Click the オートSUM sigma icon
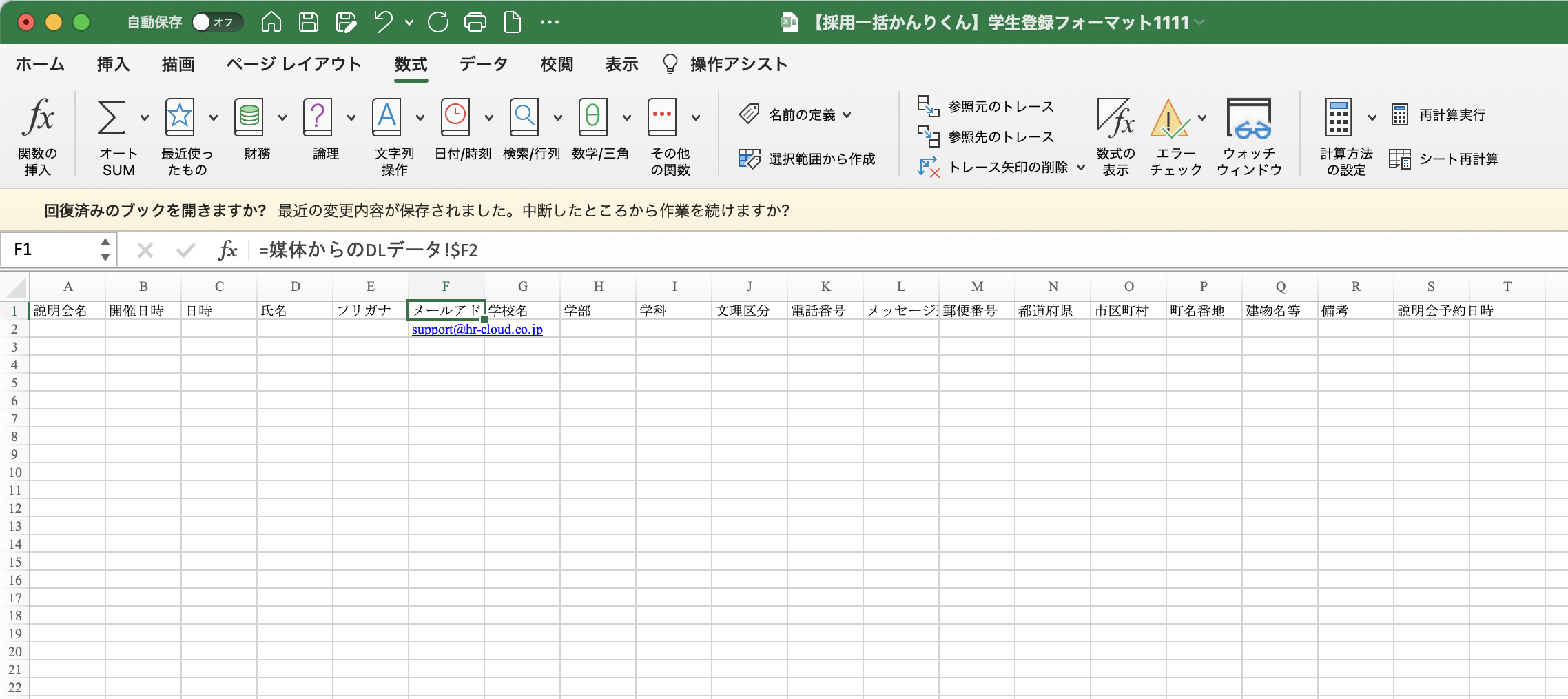Viewport: 1568px width, 699px height. coord(112,119)
